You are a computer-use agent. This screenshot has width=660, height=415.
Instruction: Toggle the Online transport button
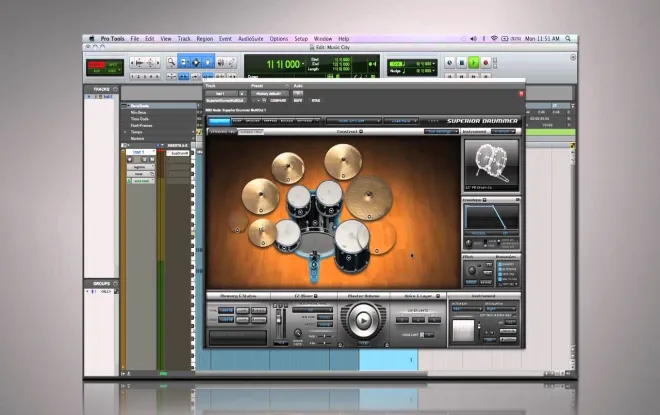[x=450, y=63]
